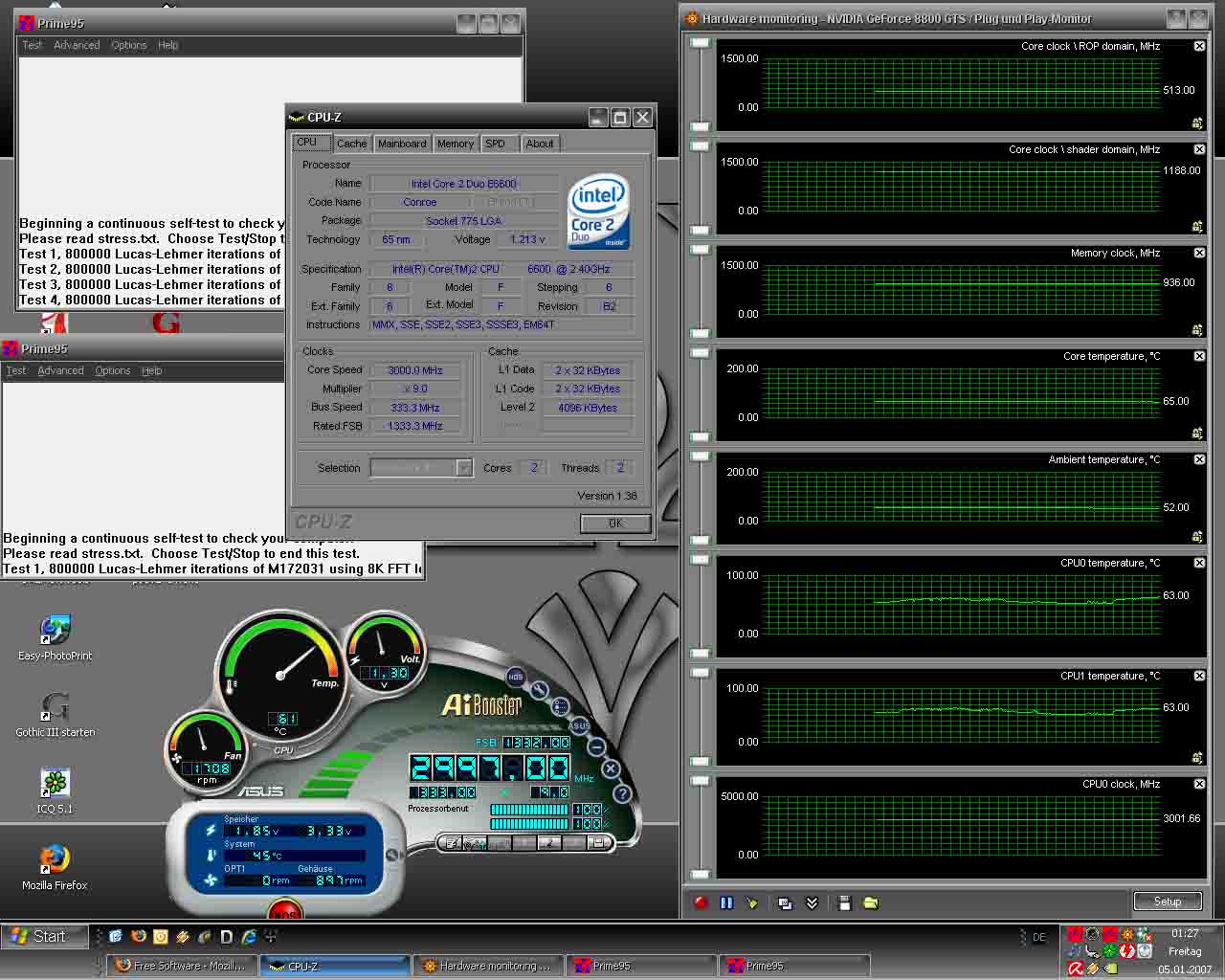The image size is (1225, 980).
Task: Click the Rated FSB value 1333.3 MHz
Action: pos(415,426)
